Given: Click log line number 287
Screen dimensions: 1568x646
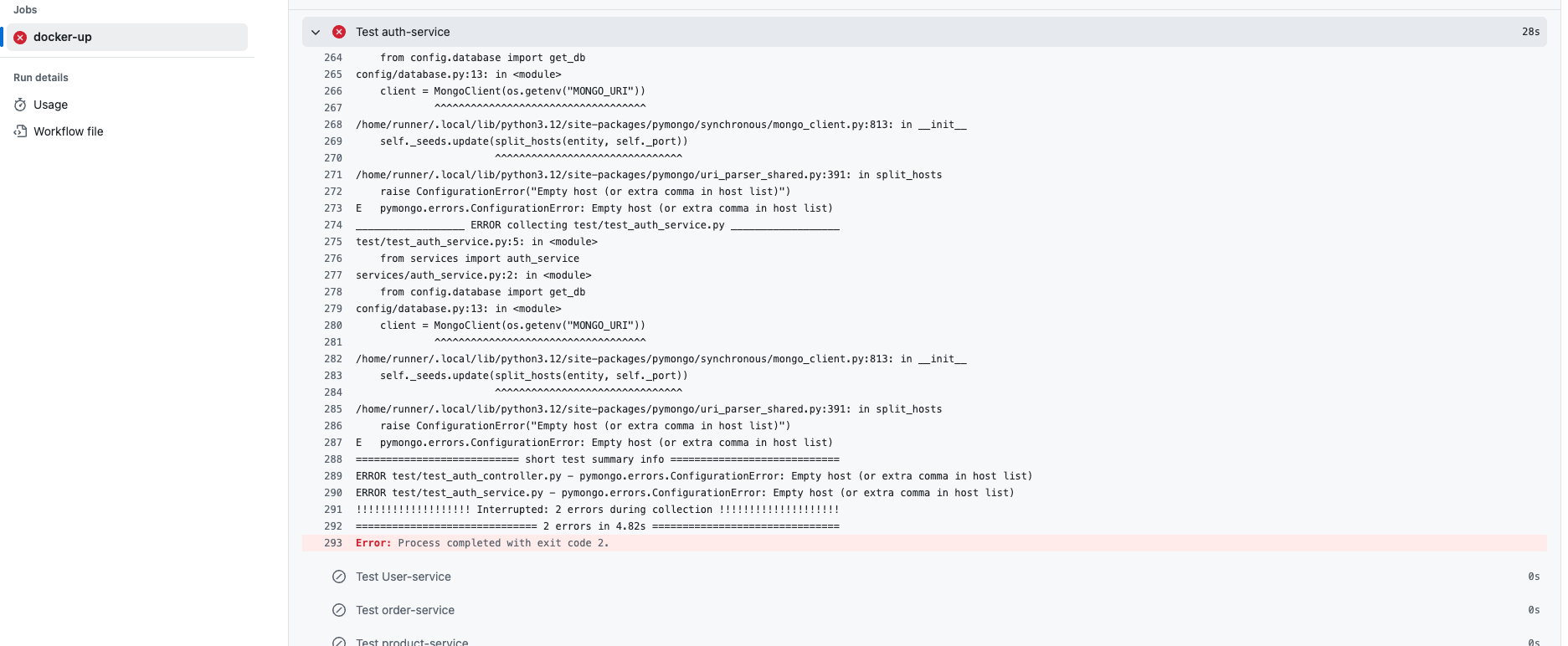Looking at the screenshot, I should [x=332, y=443].
